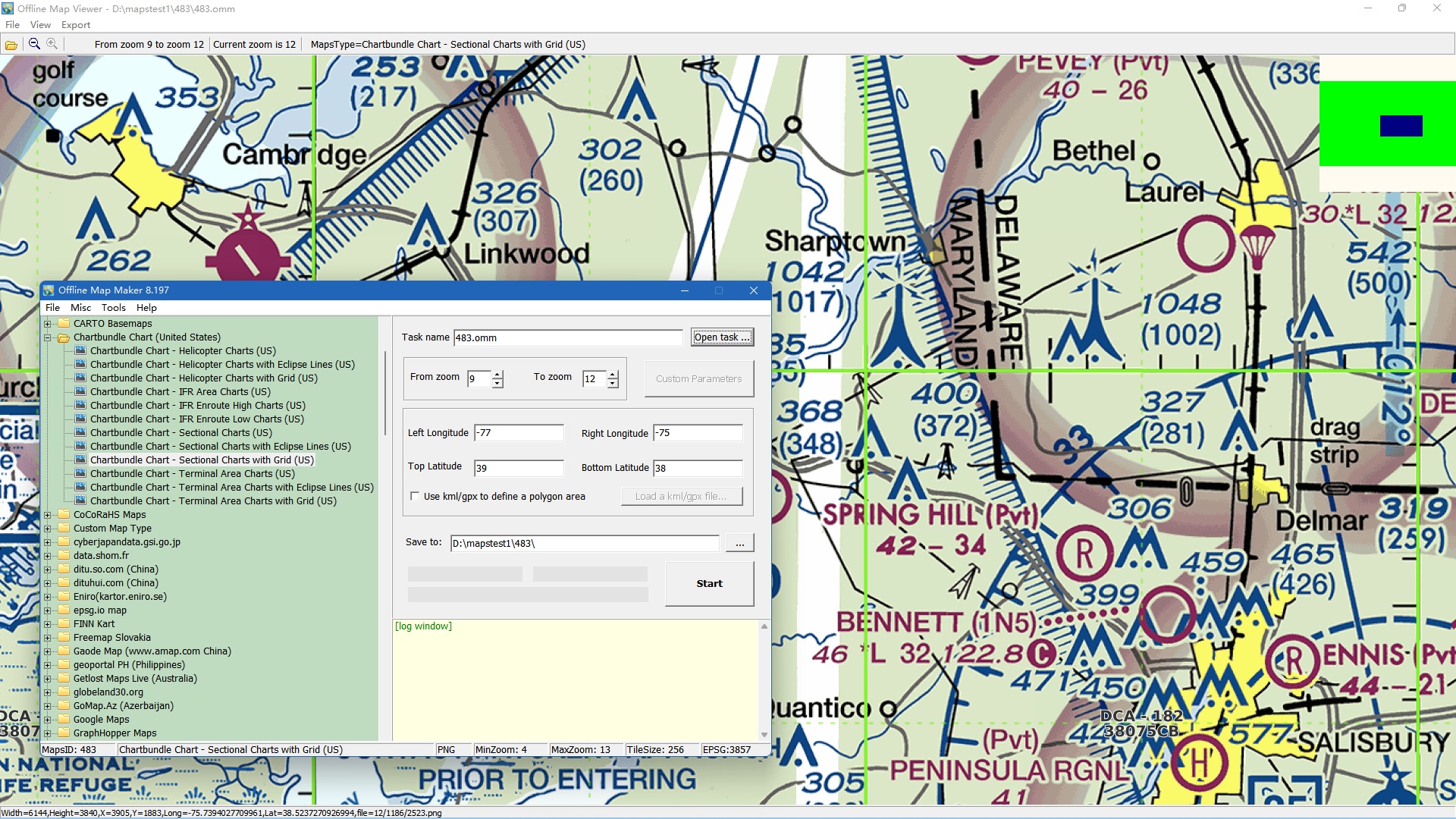Screen dimensions: 1456x819
Task: Click the Save to path field
Action: [x=585, y=544]
